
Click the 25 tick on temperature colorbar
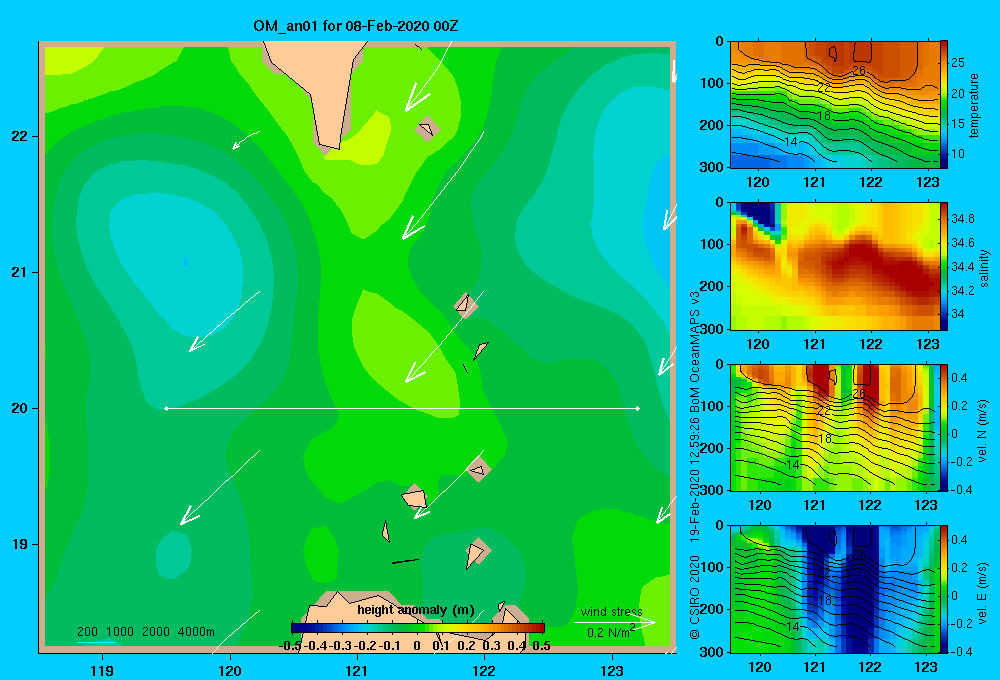[x=958, y=63]
